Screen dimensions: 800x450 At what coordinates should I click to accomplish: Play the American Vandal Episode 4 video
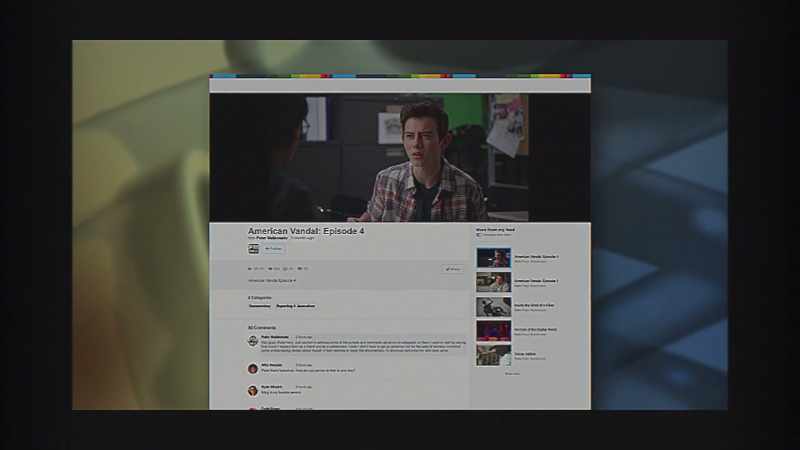[400, 157]
